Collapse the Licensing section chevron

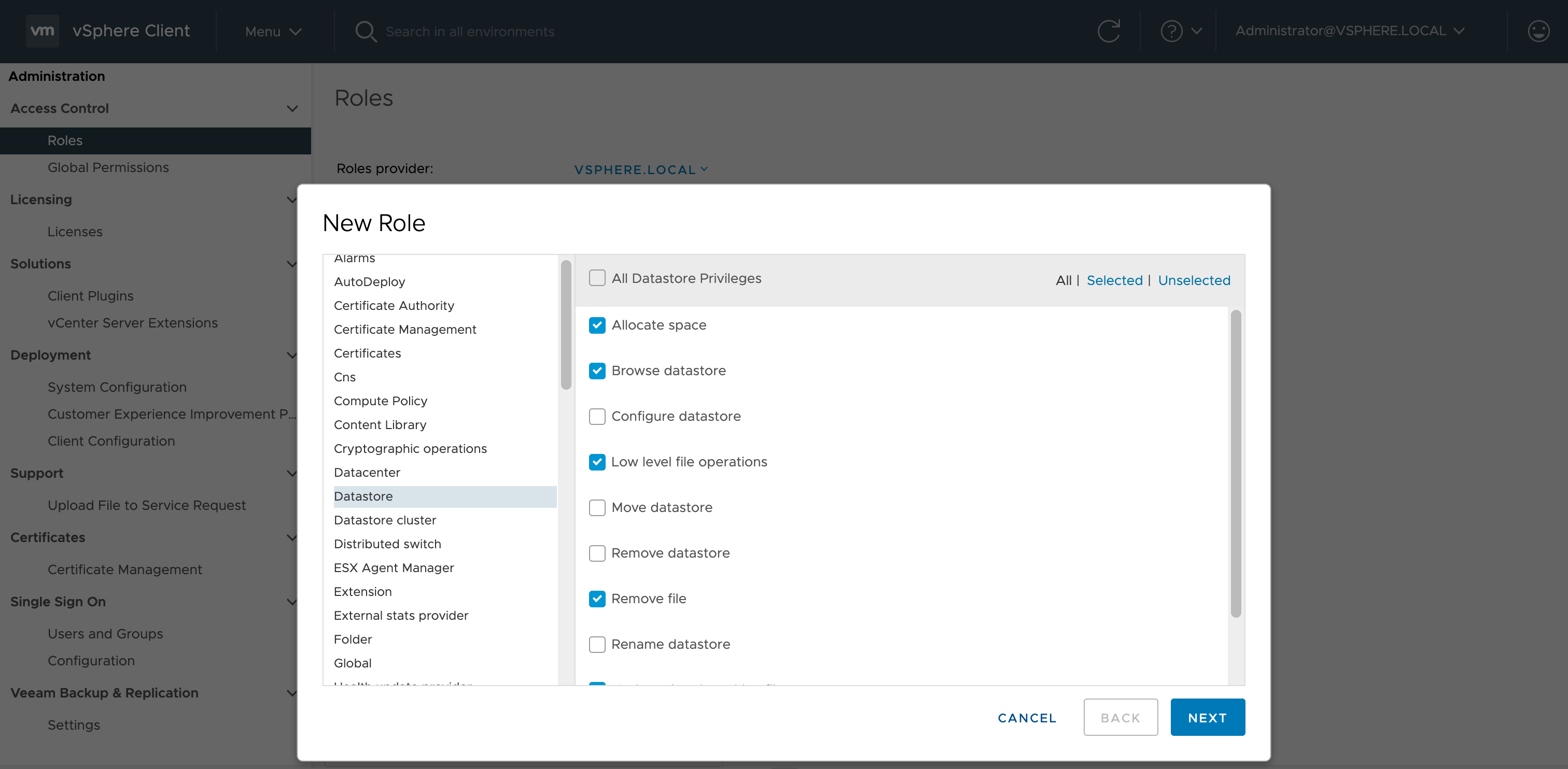pos(292,200)
